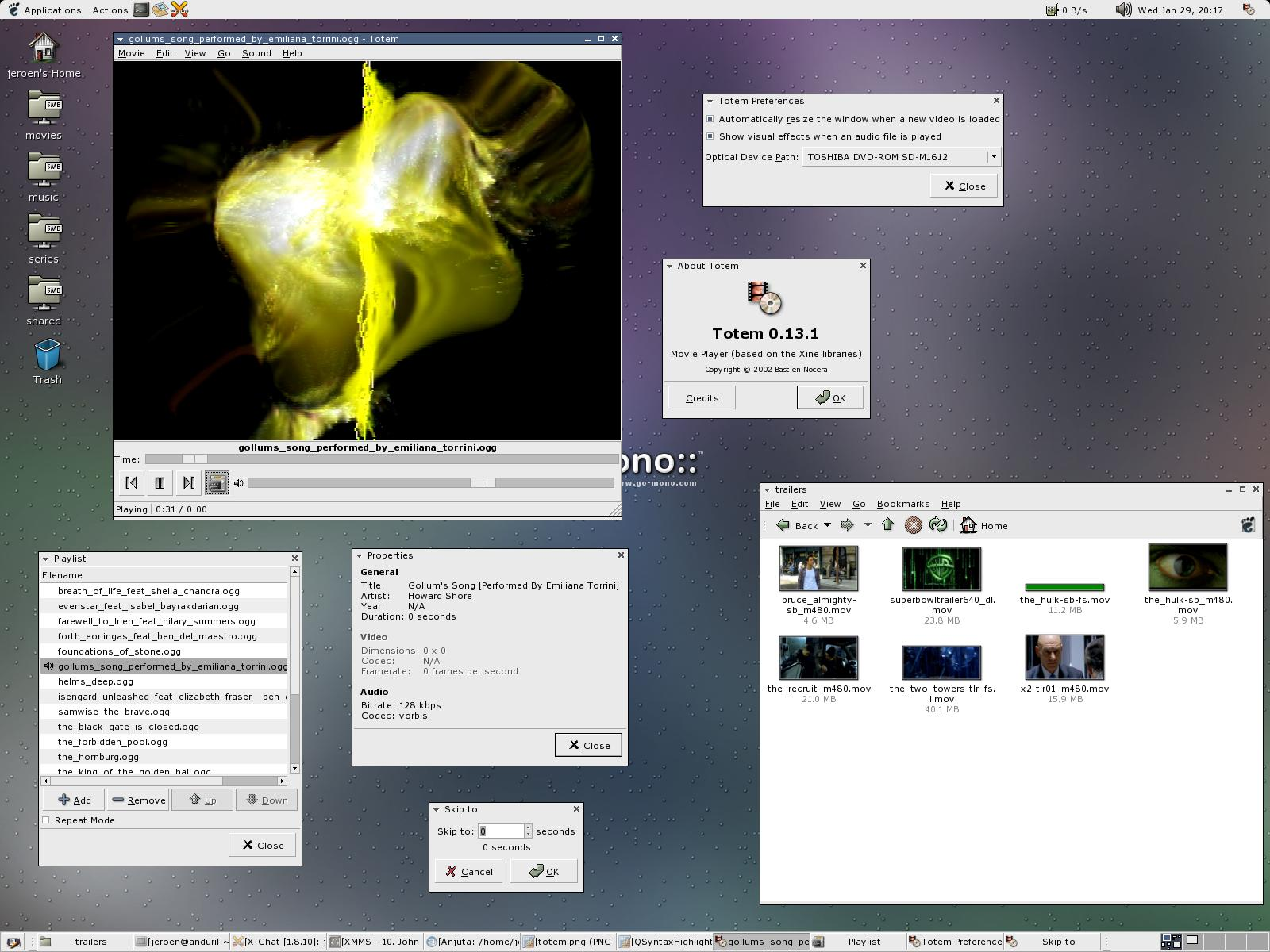The width and height of the screenshot is (1270, 952).
Task: Skip to the next track in Totem
Action: (188, 482)
